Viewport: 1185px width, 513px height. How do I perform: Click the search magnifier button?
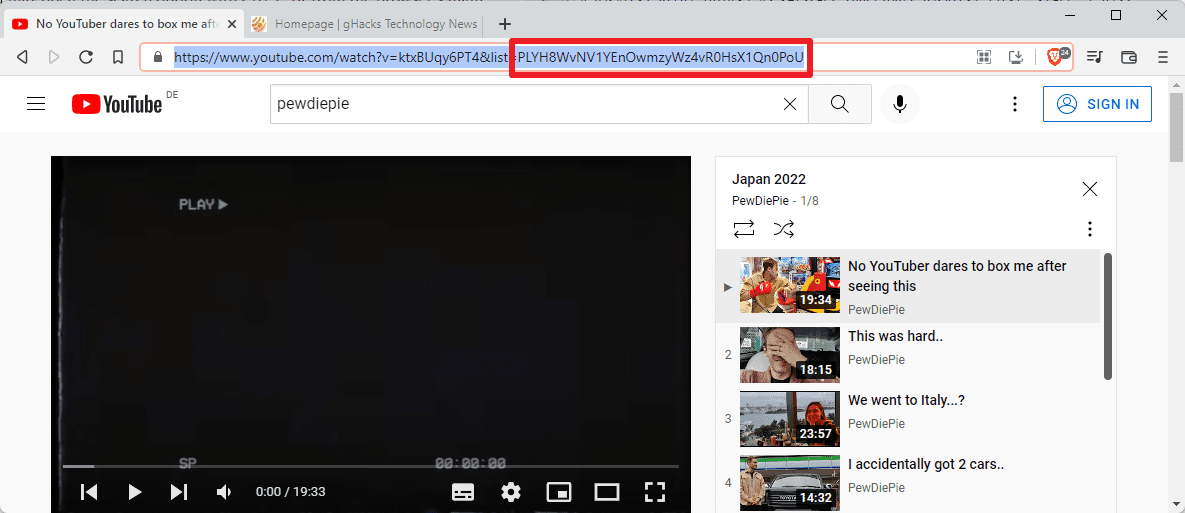839,104
